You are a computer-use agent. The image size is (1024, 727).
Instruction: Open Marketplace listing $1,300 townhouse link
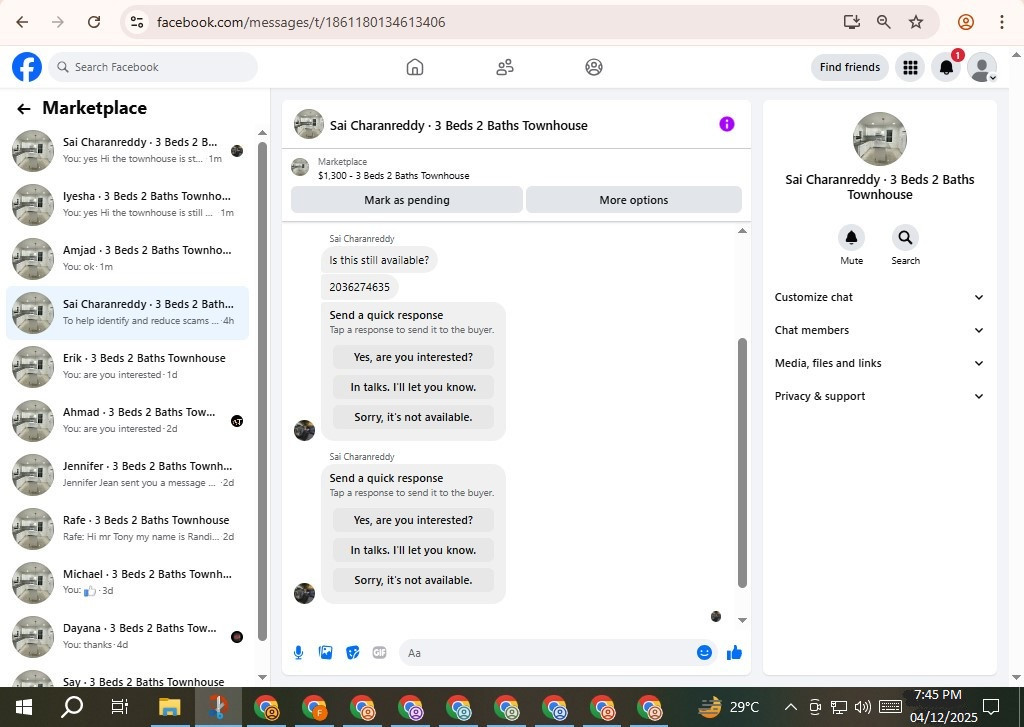tap(393, 176)
